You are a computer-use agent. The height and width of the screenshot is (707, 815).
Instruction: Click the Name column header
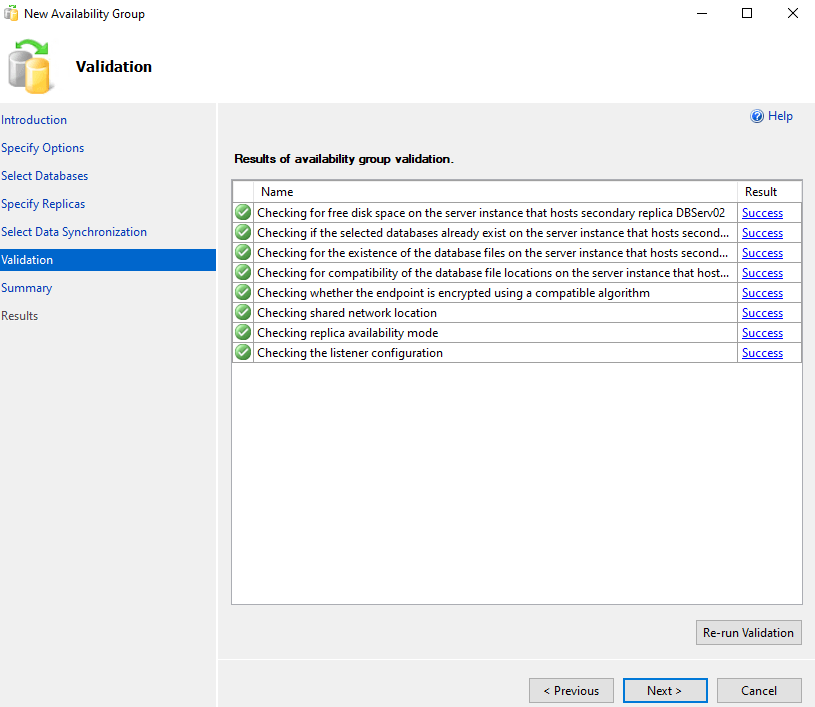[277, 191]
